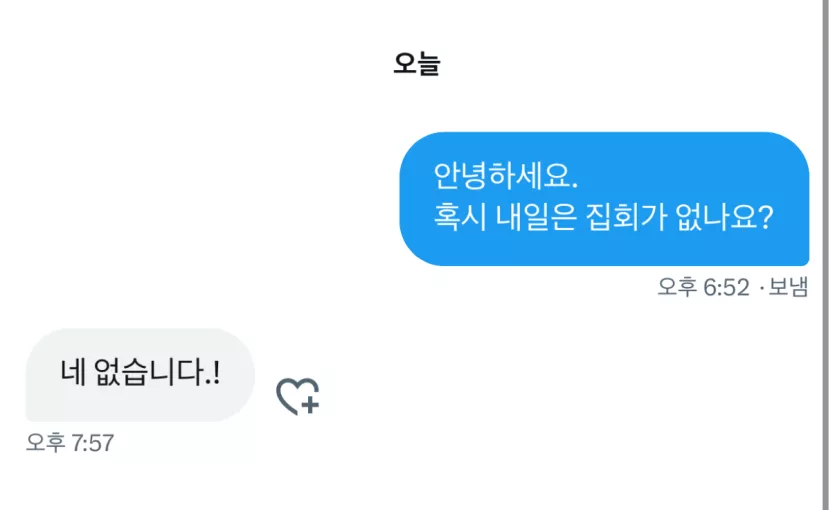Click the word "집회가" in sent message
Screen dimensions: 835x510
626,217
